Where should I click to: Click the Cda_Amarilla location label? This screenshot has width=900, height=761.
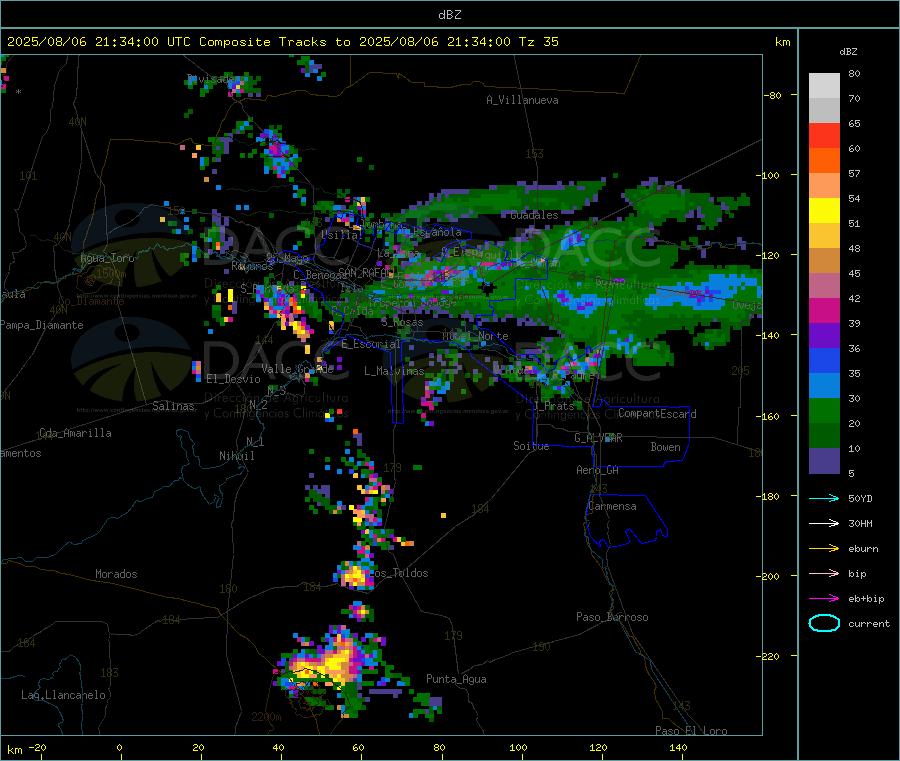coord(75,433)
